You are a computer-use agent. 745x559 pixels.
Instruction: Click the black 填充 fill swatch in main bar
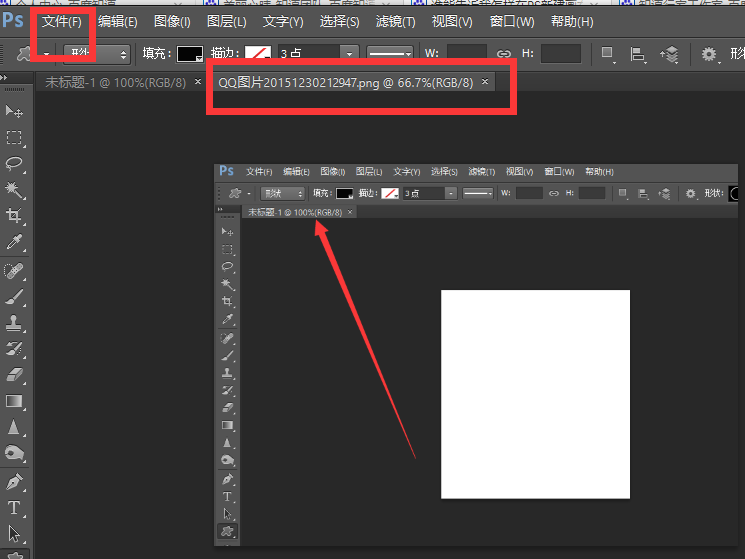tap(190, 54)
